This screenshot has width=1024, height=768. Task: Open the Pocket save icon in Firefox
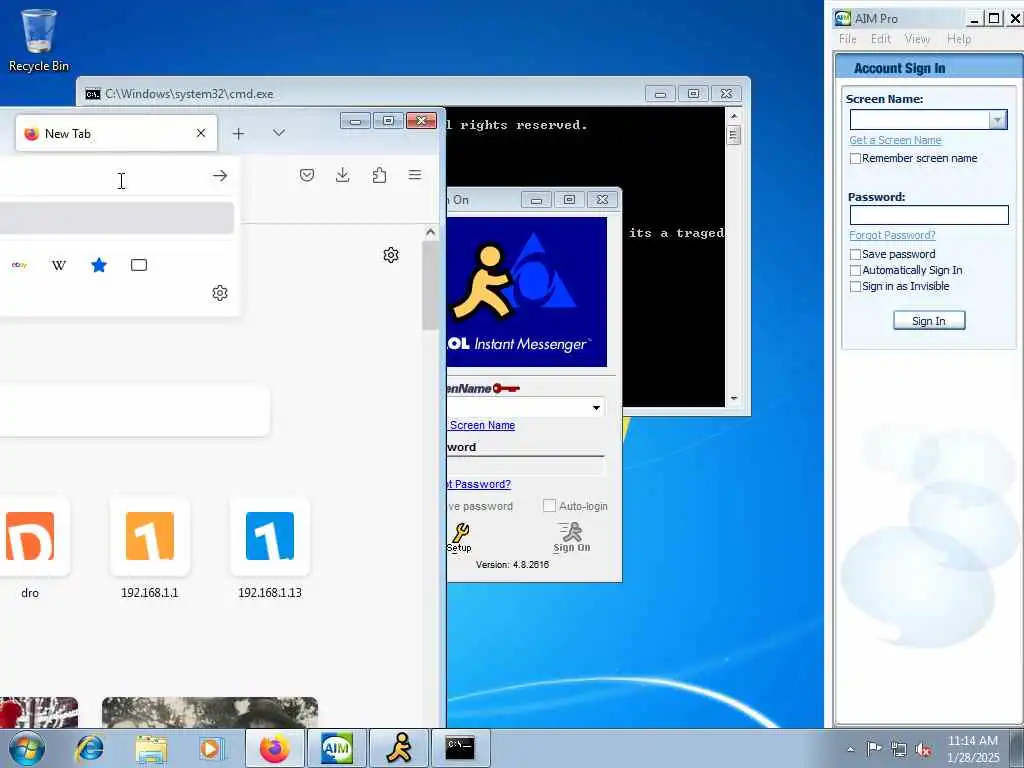click(307, 175)
